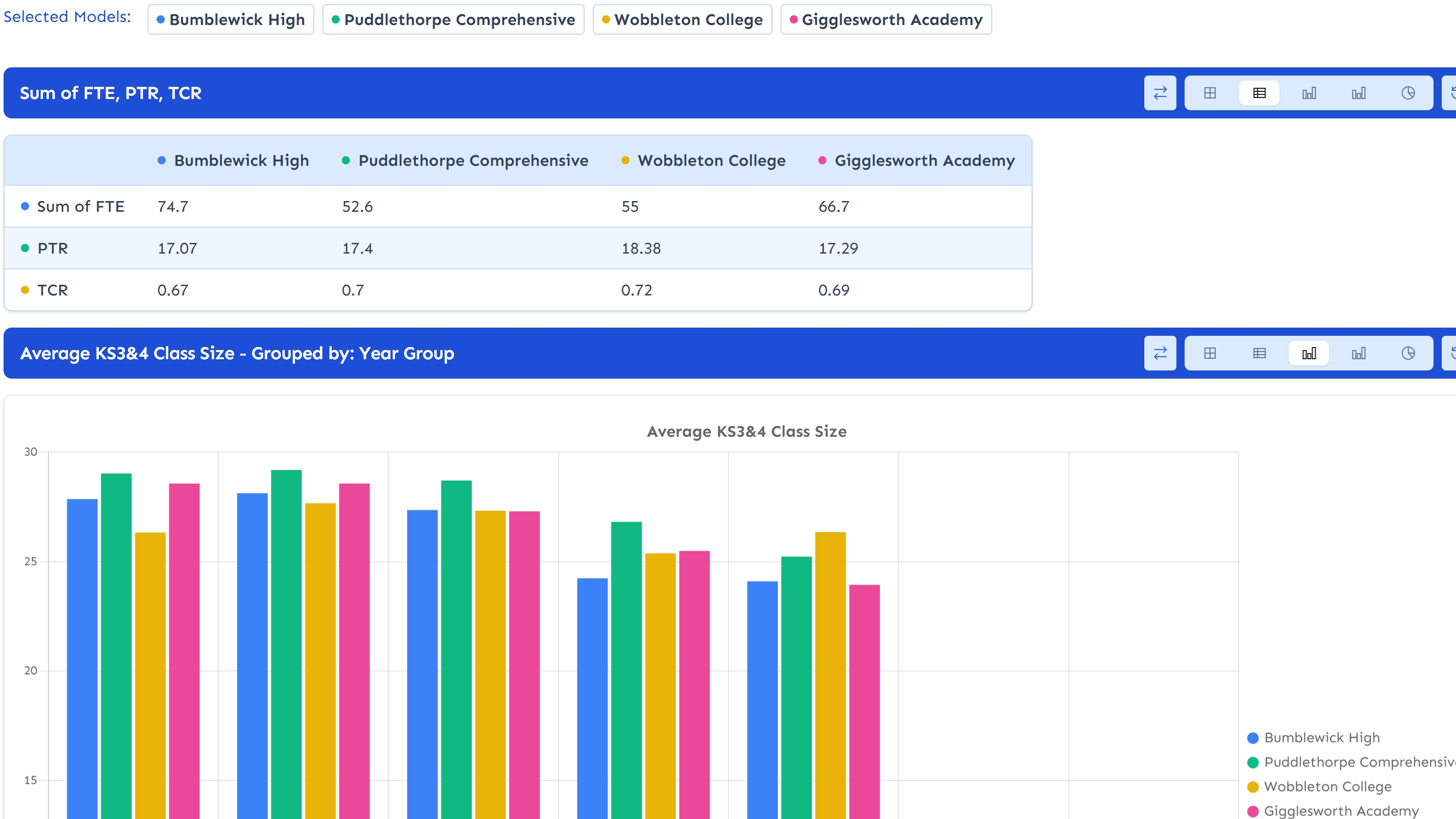Click the PTR row label
Image resolution: width=1456 pixels, height=819 pixels.
(53, 248)
